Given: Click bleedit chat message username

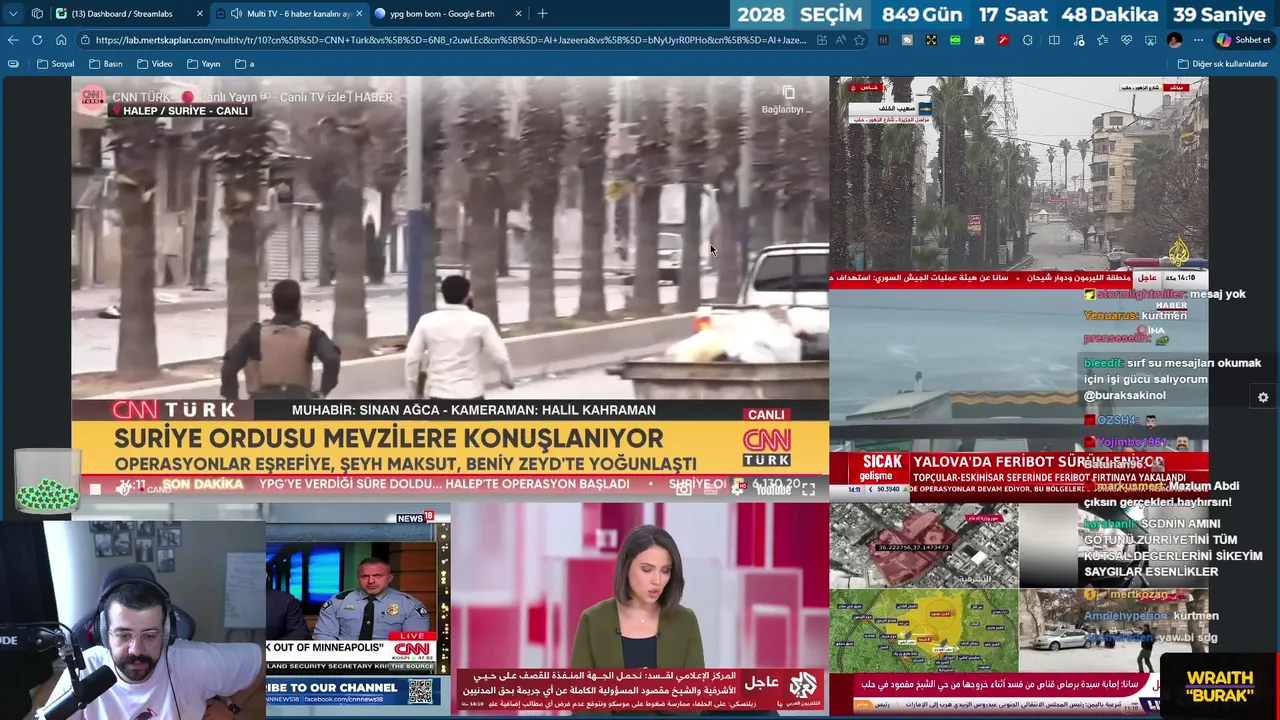Looking at the screenshot, I should click(x=1103, y=363).
